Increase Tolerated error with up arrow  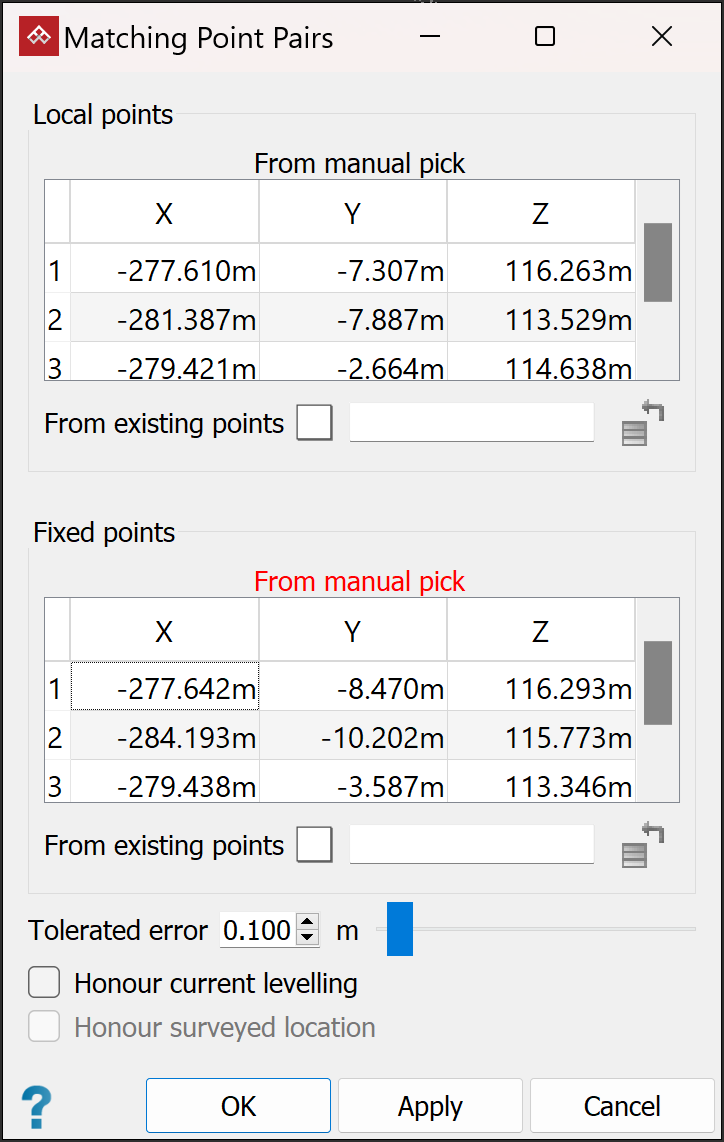pos(309,922)
